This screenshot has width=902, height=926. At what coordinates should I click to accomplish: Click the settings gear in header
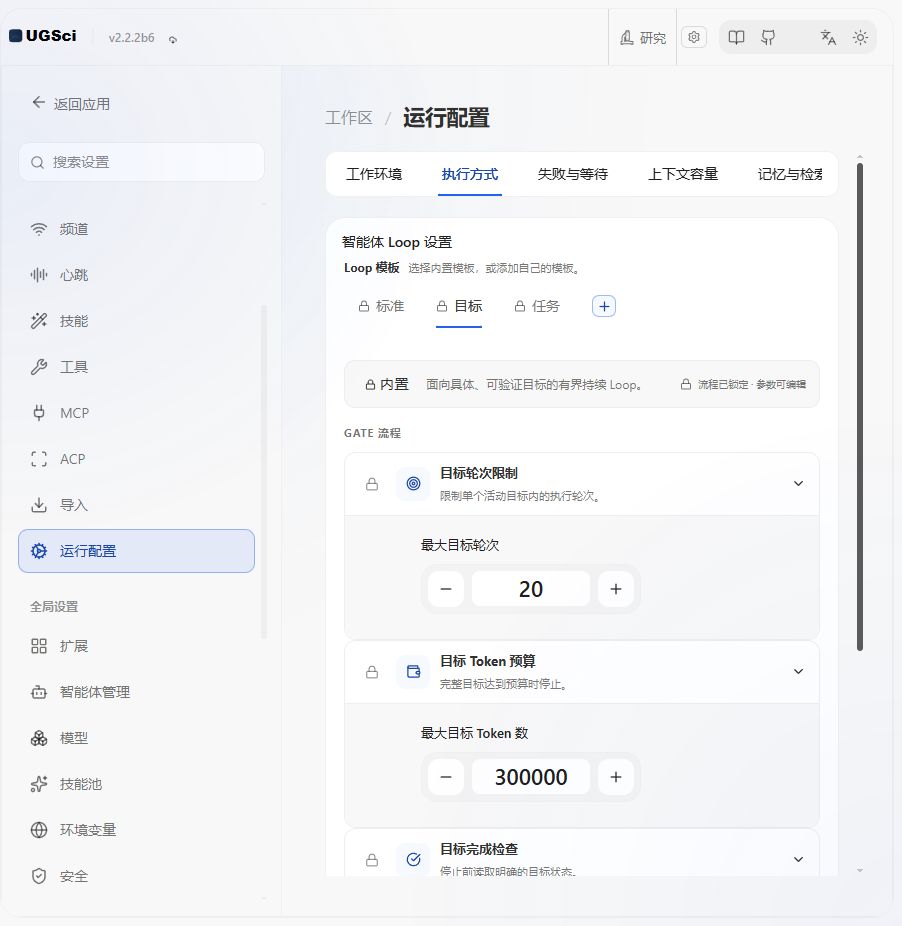[x=694, y=37]
